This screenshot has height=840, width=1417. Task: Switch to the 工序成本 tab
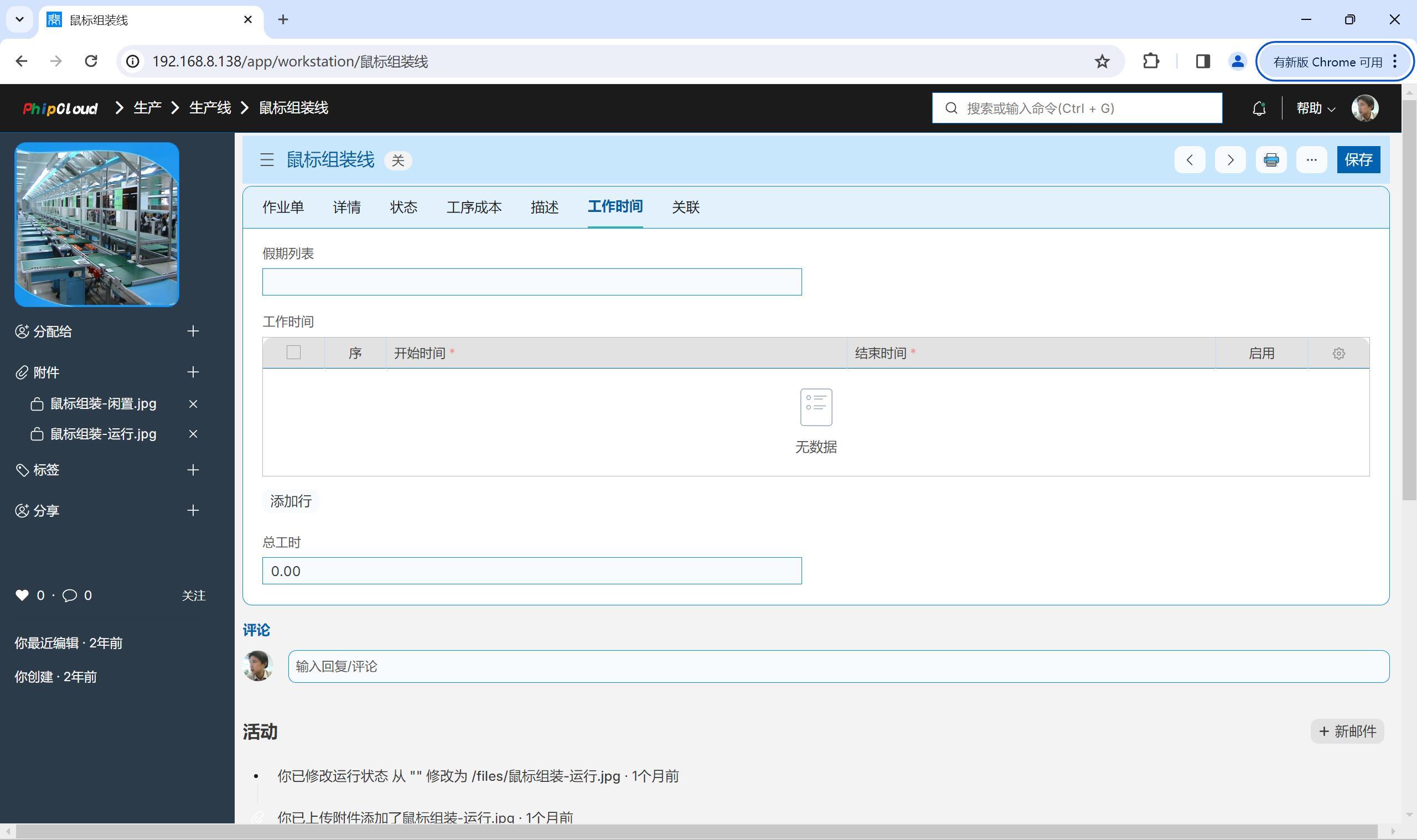474,207
